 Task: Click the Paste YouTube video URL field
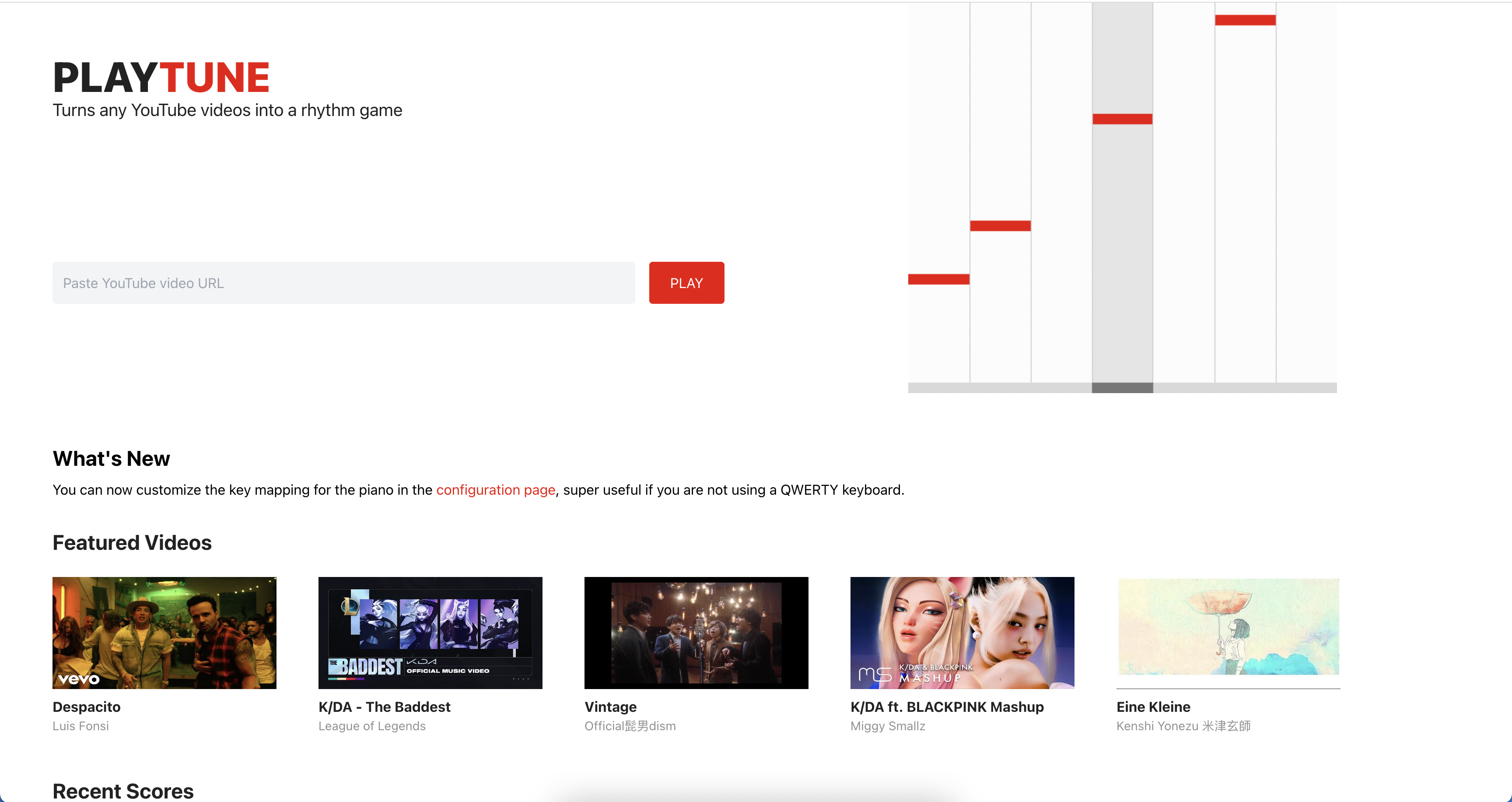click(343, 283)
